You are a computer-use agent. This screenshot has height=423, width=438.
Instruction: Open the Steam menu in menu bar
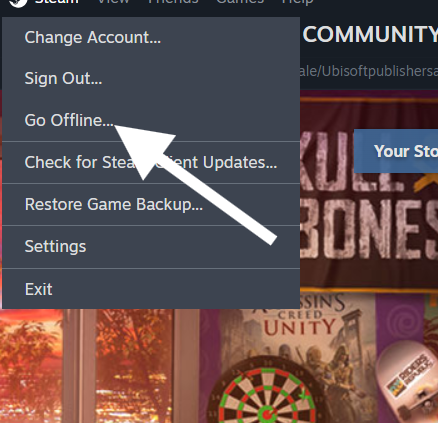tap(57, 2)
